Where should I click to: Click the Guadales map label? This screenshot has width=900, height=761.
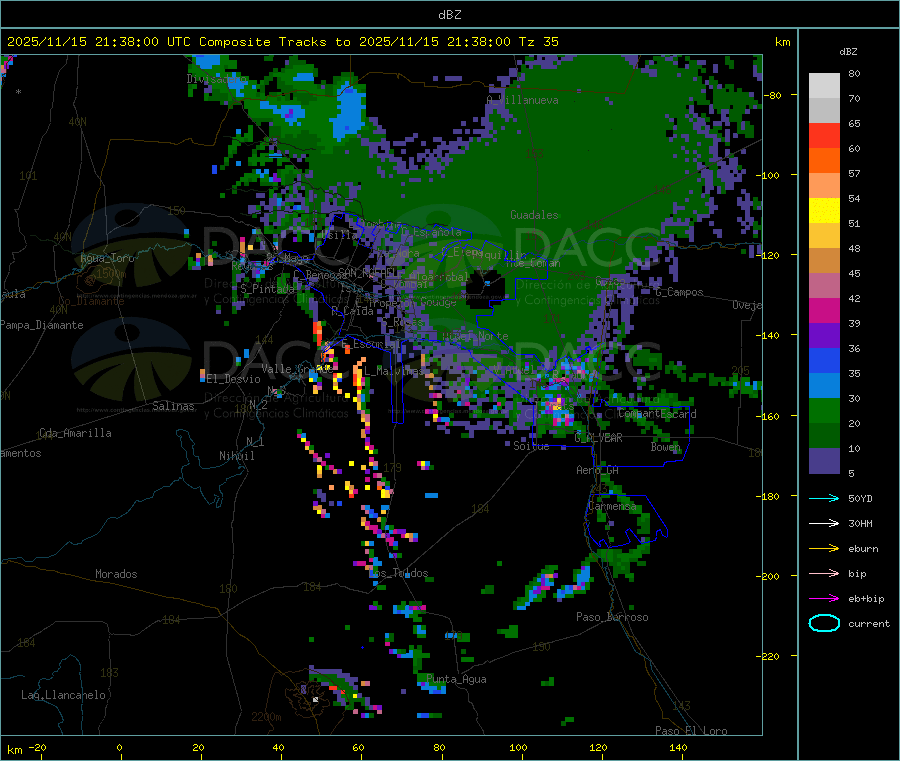point(534,215)
